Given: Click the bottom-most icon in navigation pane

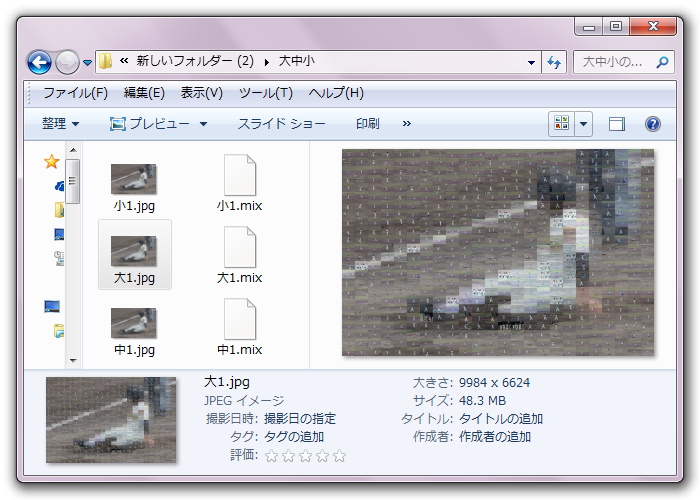Looking at the screenshot, I should coord(59,331).
